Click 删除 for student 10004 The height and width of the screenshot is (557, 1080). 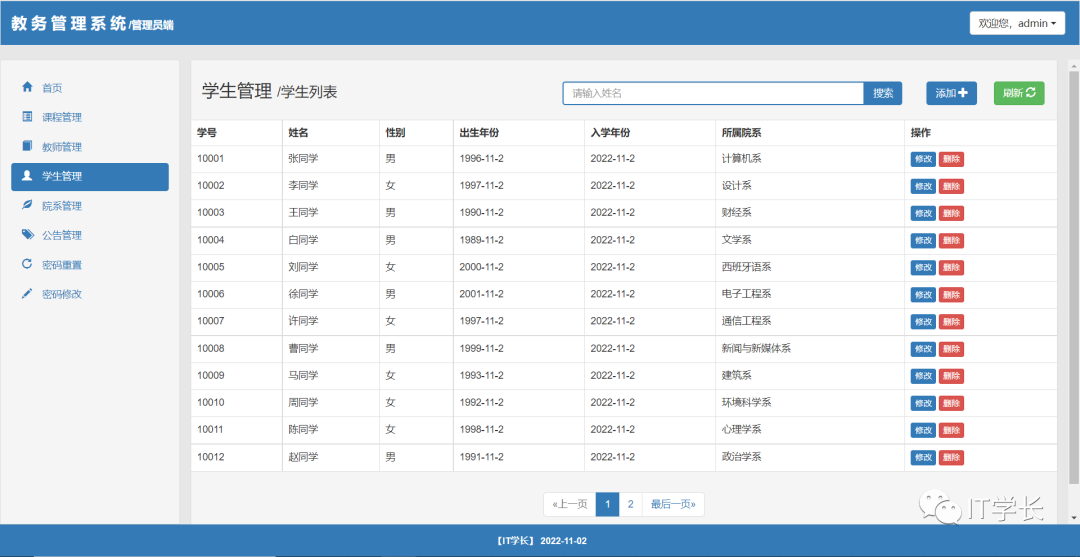click(x=951, y=240)
